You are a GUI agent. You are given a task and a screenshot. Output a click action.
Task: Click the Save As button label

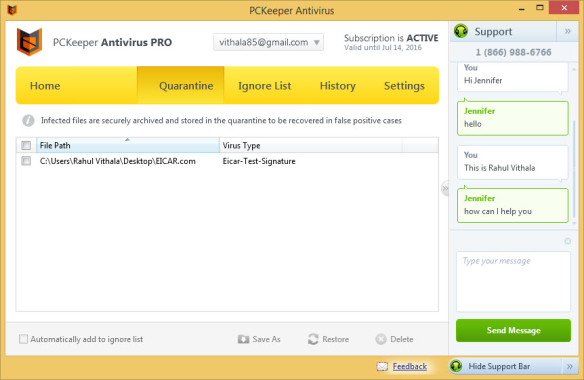pyautogui.click(x=266, y=339)
